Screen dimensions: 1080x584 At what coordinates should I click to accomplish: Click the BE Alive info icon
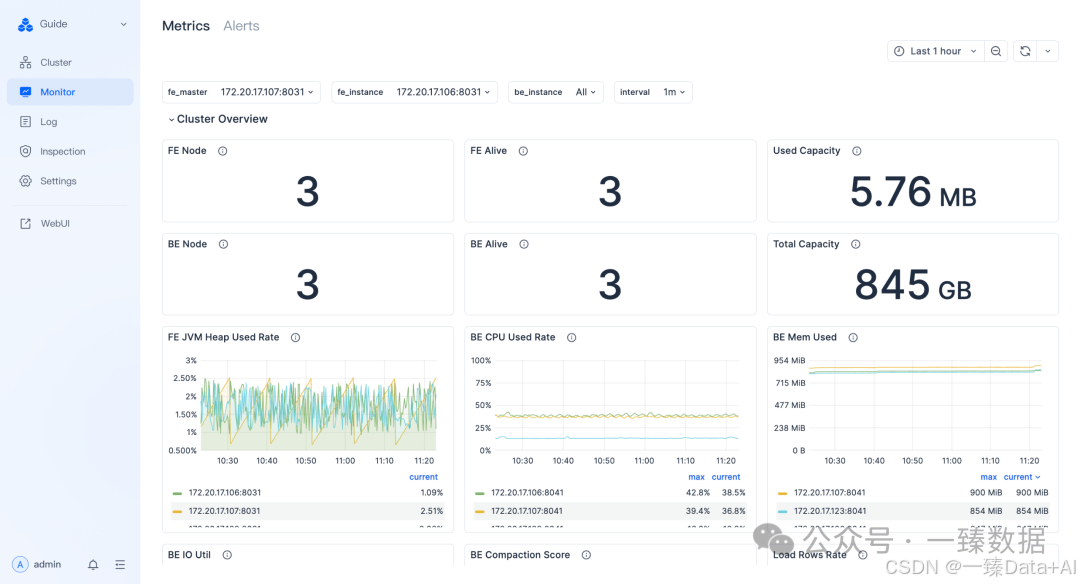[x=524, y=244]
